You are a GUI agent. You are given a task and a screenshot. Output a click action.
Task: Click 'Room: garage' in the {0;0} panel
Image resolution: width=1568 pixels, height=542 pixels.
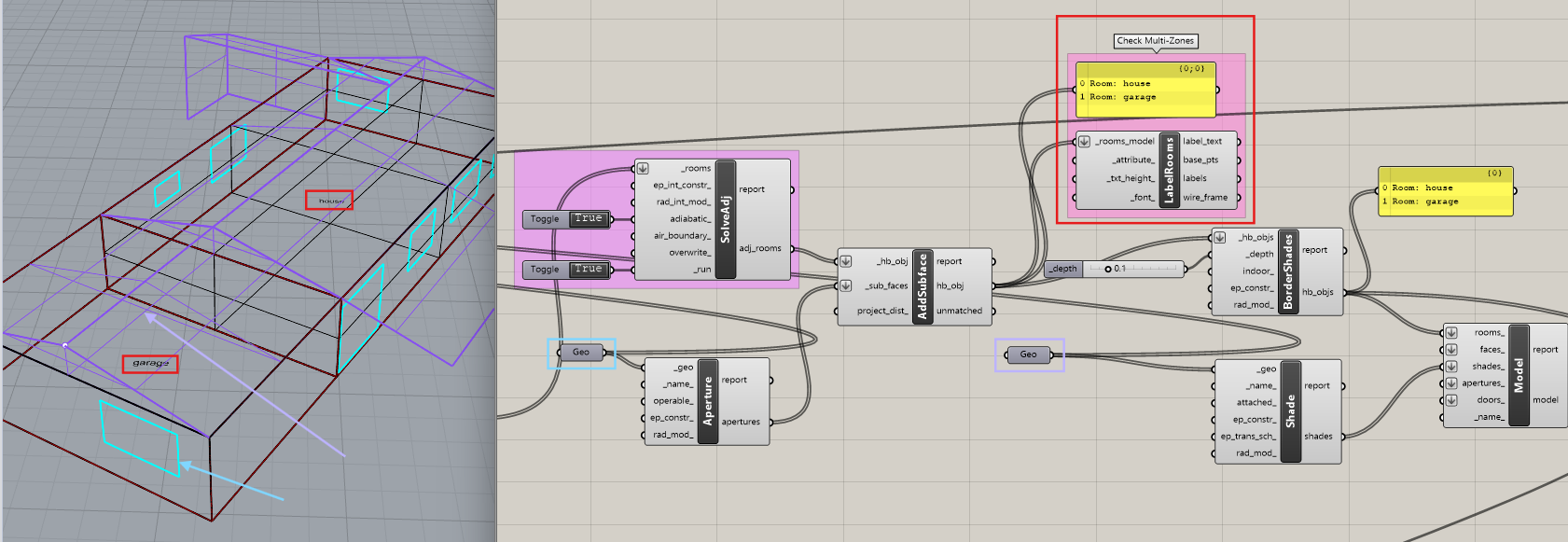click(x=1122, y=97)
